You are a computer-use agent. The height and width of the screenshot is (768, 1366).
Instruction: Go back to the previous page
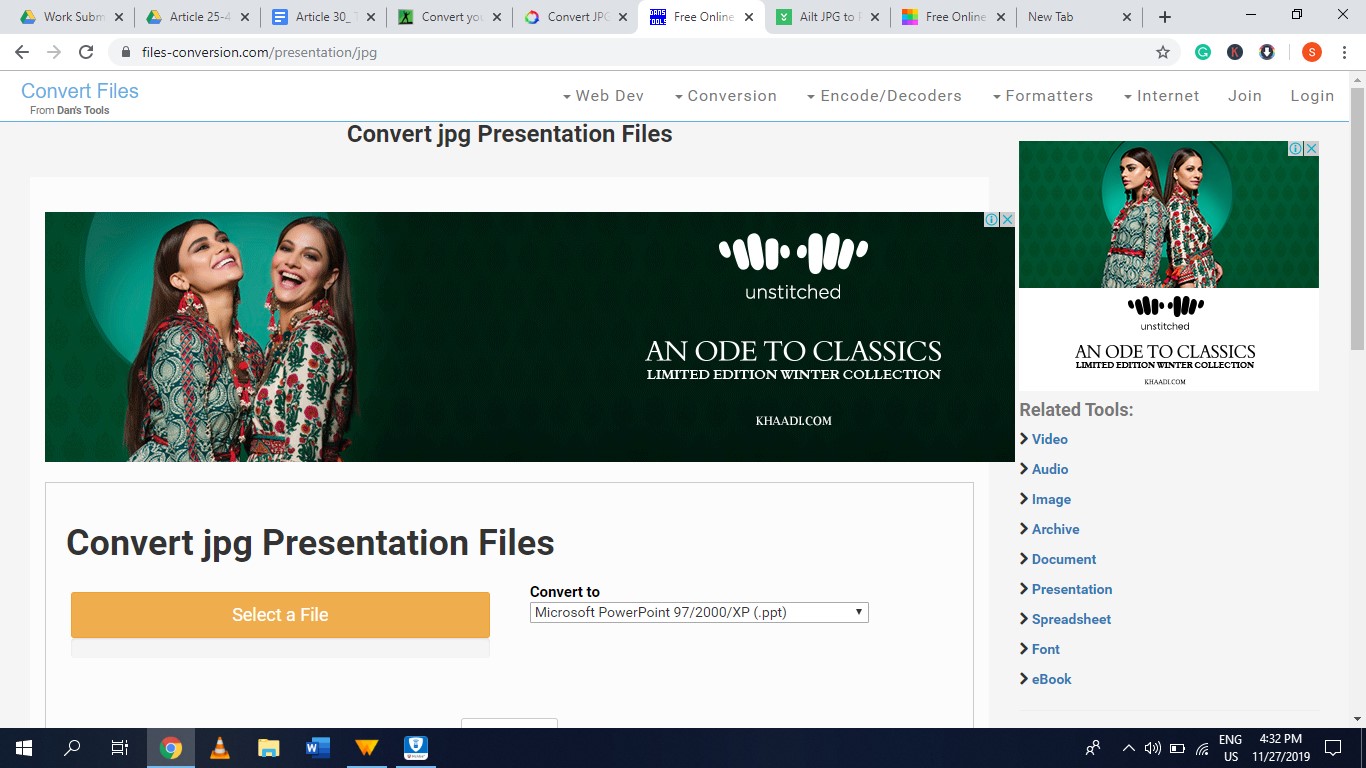22,52
